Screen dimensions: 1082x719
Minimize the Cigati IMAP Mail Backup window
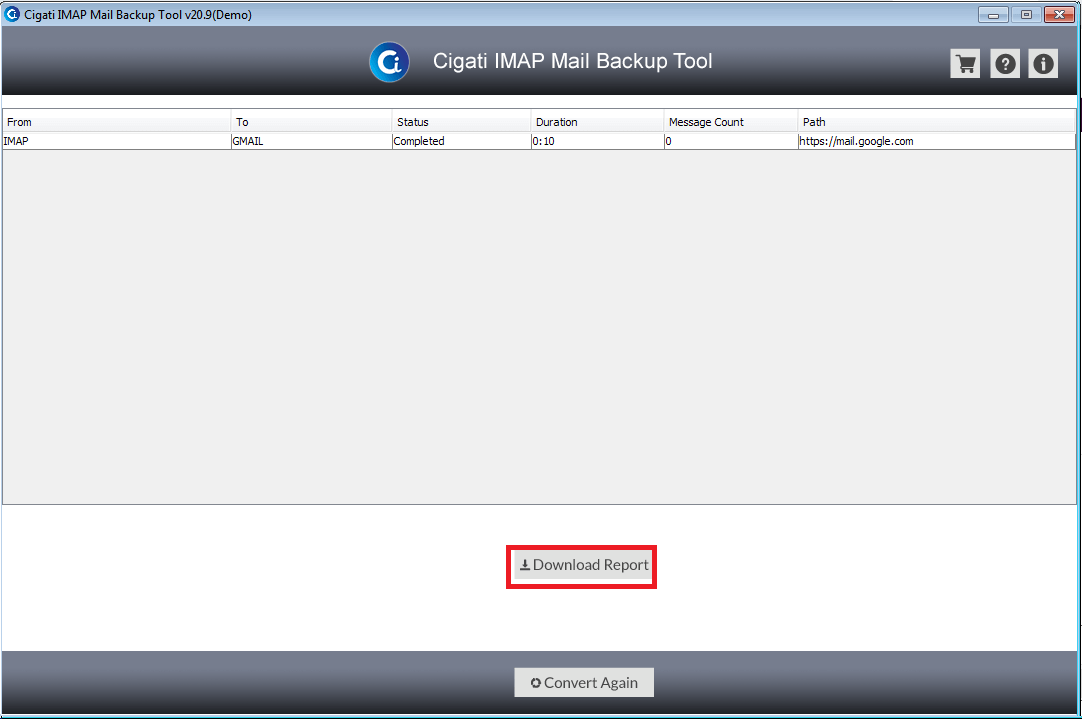click(993, 14)
